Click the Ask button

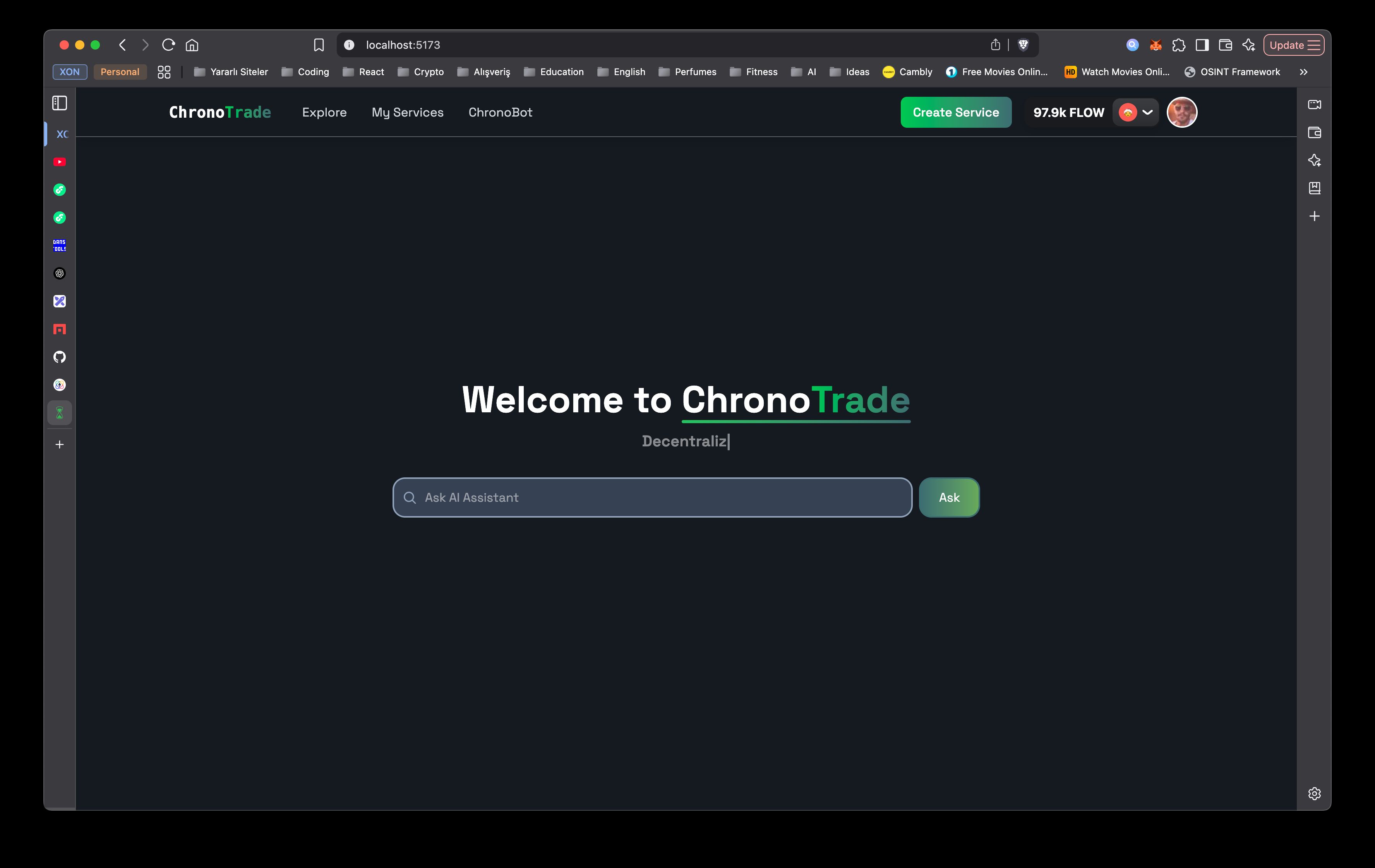(949, 497)
